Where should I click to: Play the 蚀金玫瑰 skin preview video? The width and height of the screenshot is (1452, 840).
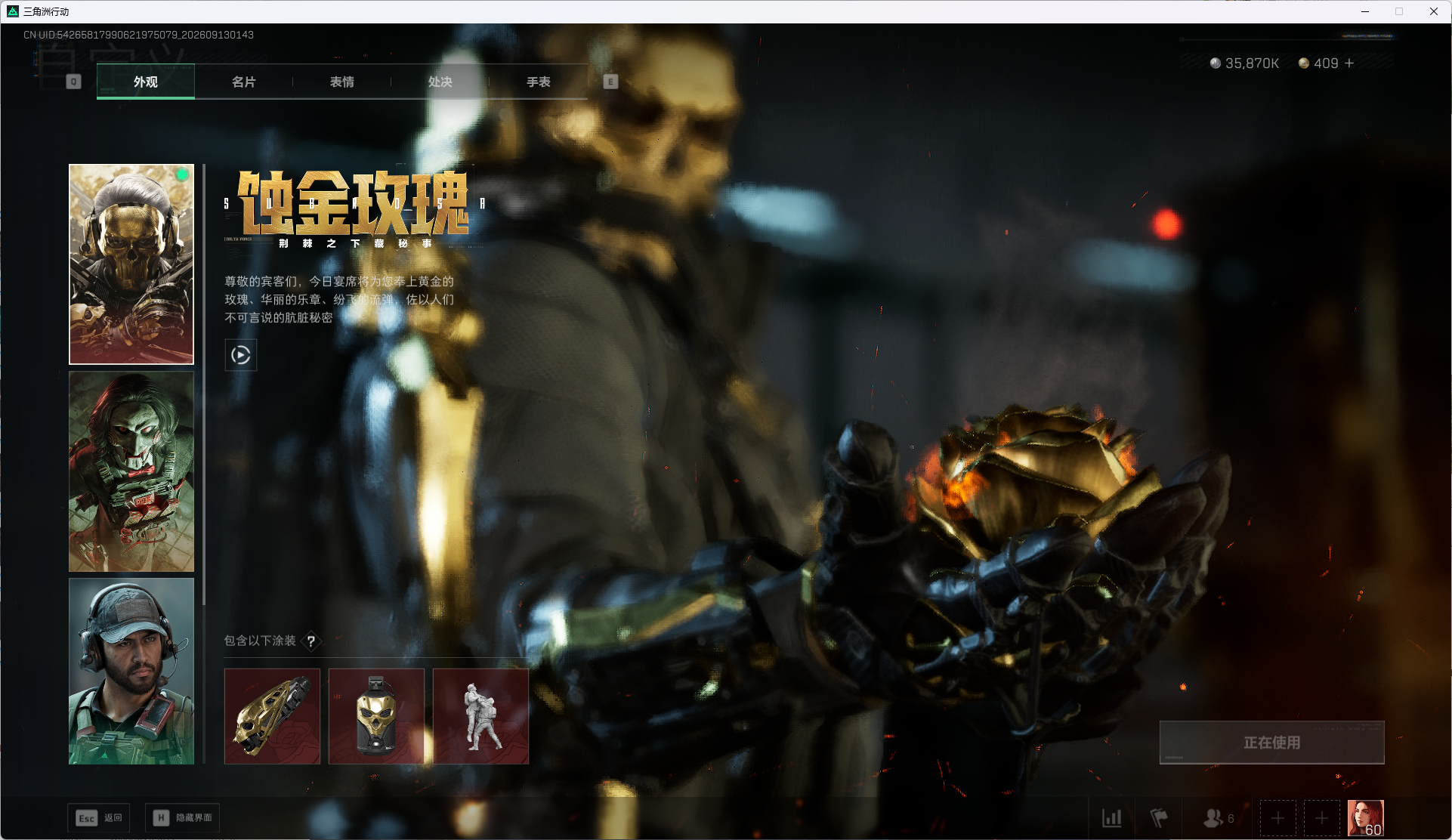click(x=241, y=355)
